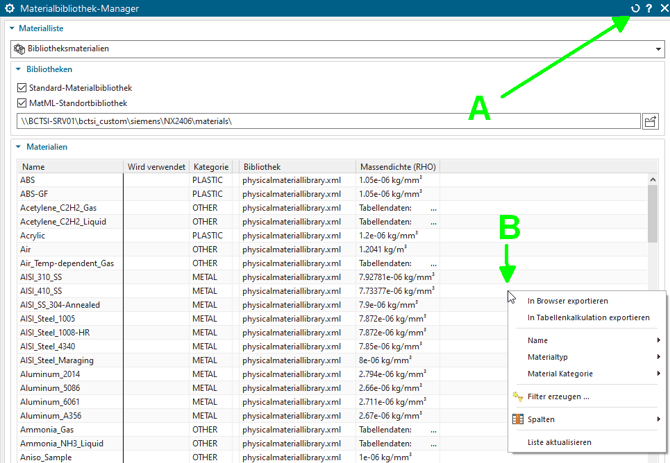This screenshot has height=463, width=670.
Task: Click the Spalten columns icon
Action: tap(518, 420)
